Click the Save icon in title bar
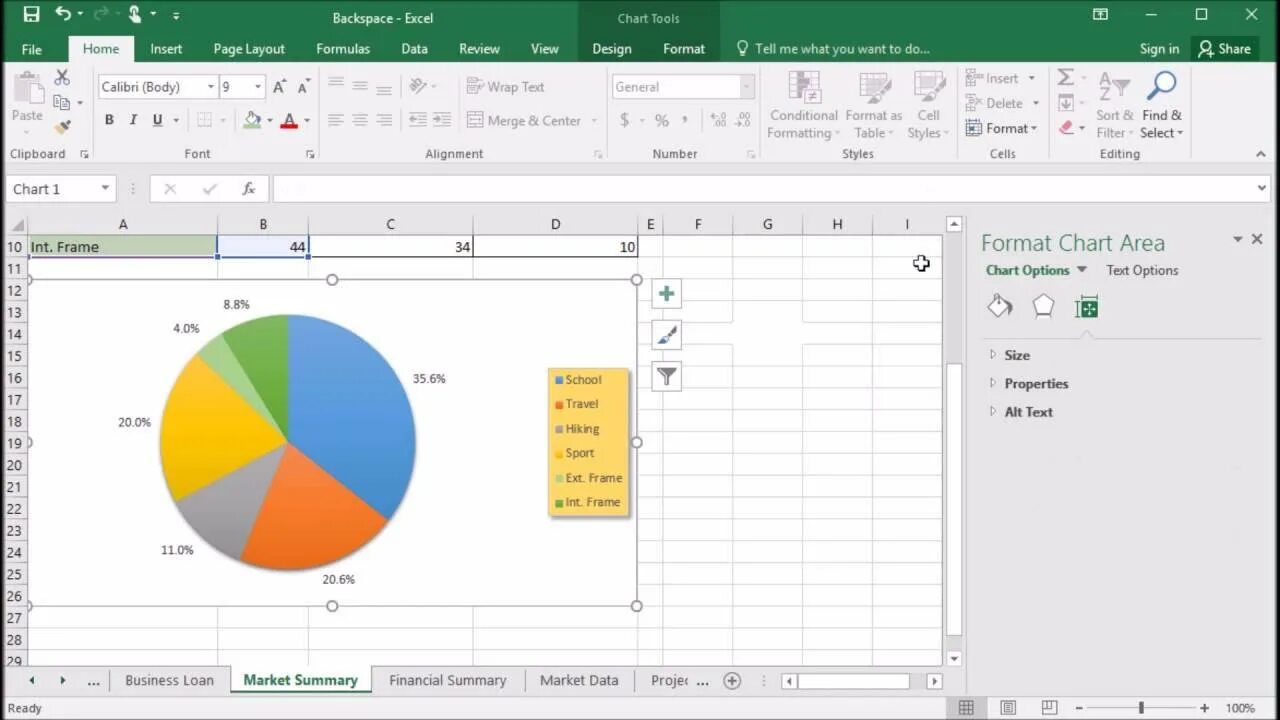 [31, 15]
